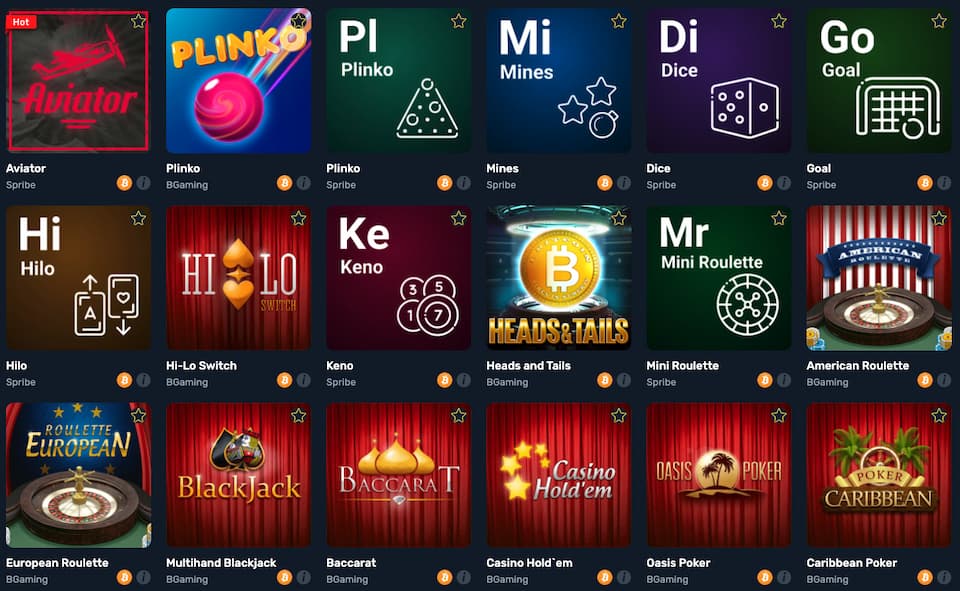Image resolution: width=960 pixels, height=591 pixels.
Task: Click the Hot badge on Aviator
Action: [x=21, y=22]
